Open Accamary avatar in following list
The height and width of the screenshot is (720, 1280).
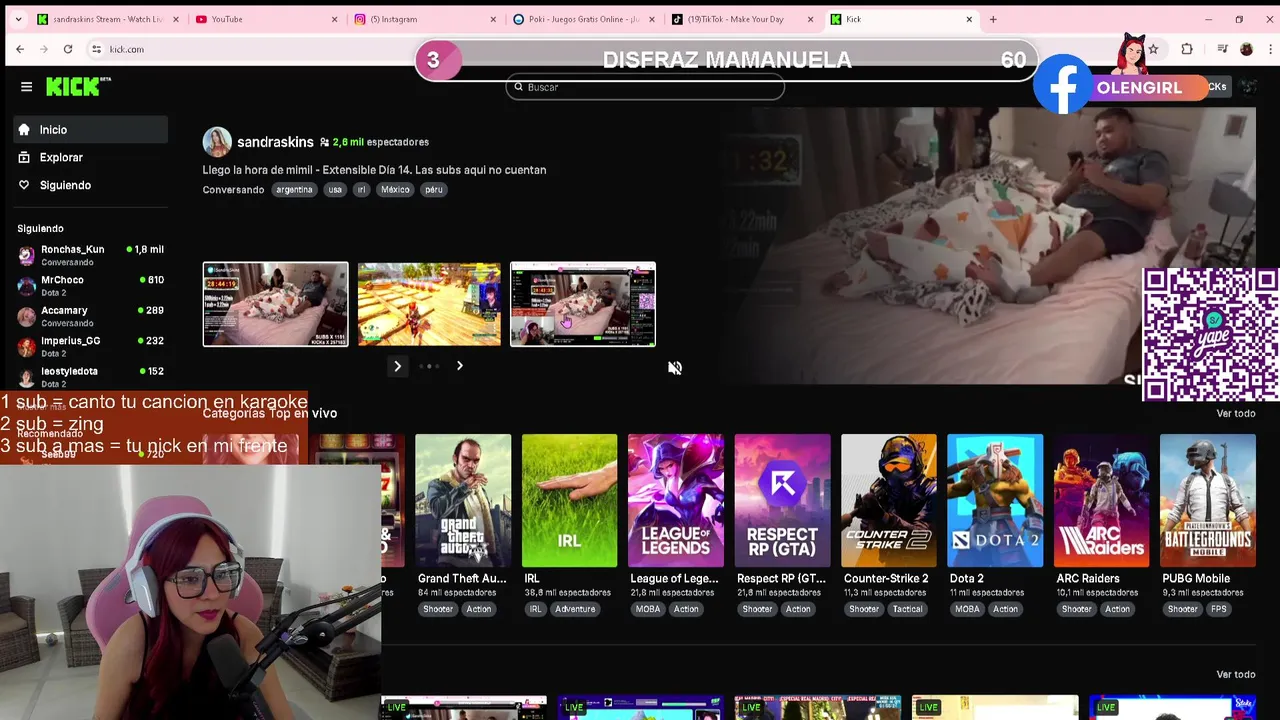click(26, 316)
